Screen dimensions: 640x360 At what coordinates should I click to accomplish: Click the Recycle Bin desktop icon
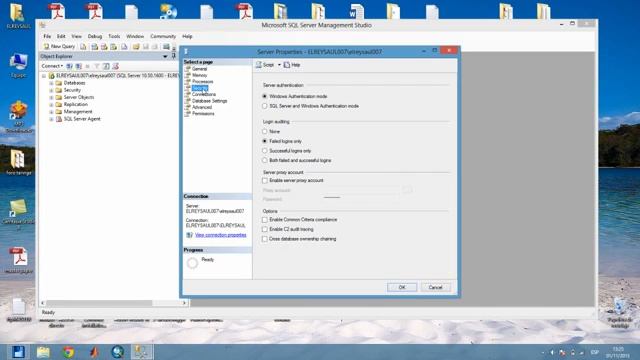pos(620,312)
